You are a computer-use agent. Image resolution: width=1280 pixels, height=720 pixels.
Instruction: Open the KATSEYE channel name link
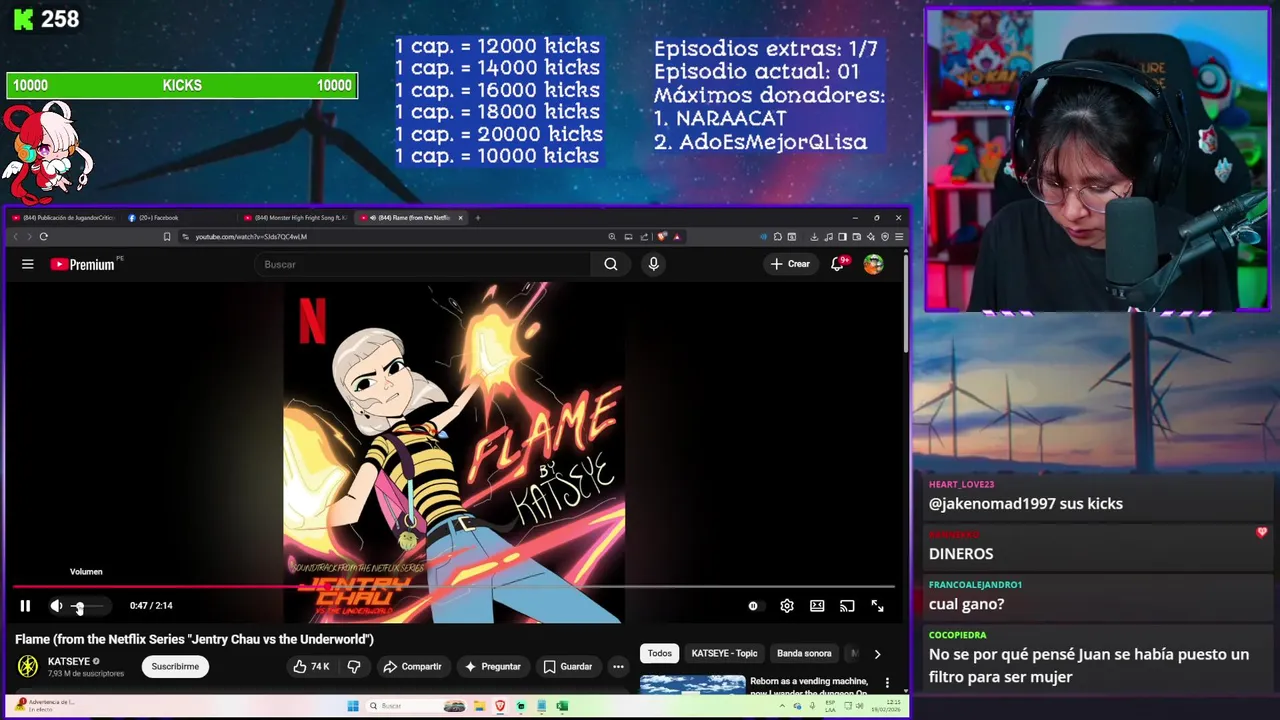click(69, 661)
